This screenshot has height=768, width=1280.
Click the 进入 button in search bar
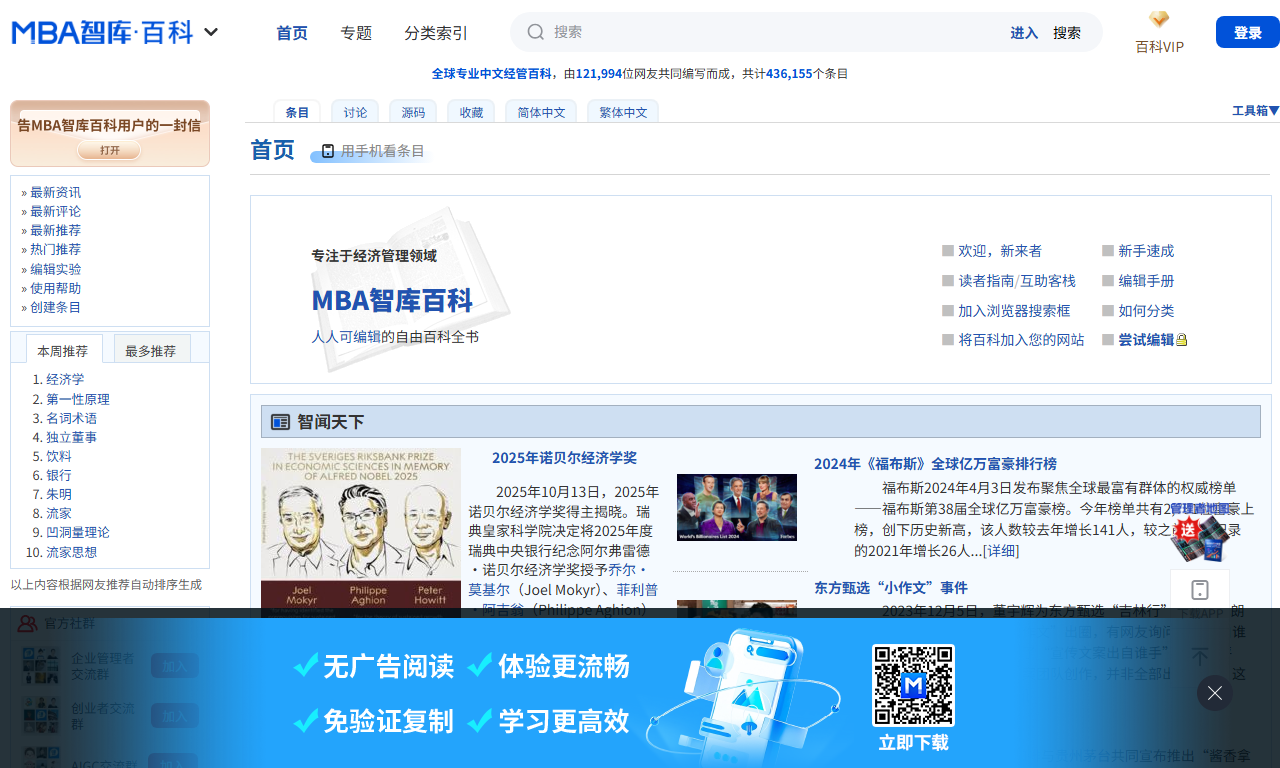pos(1024,33)
